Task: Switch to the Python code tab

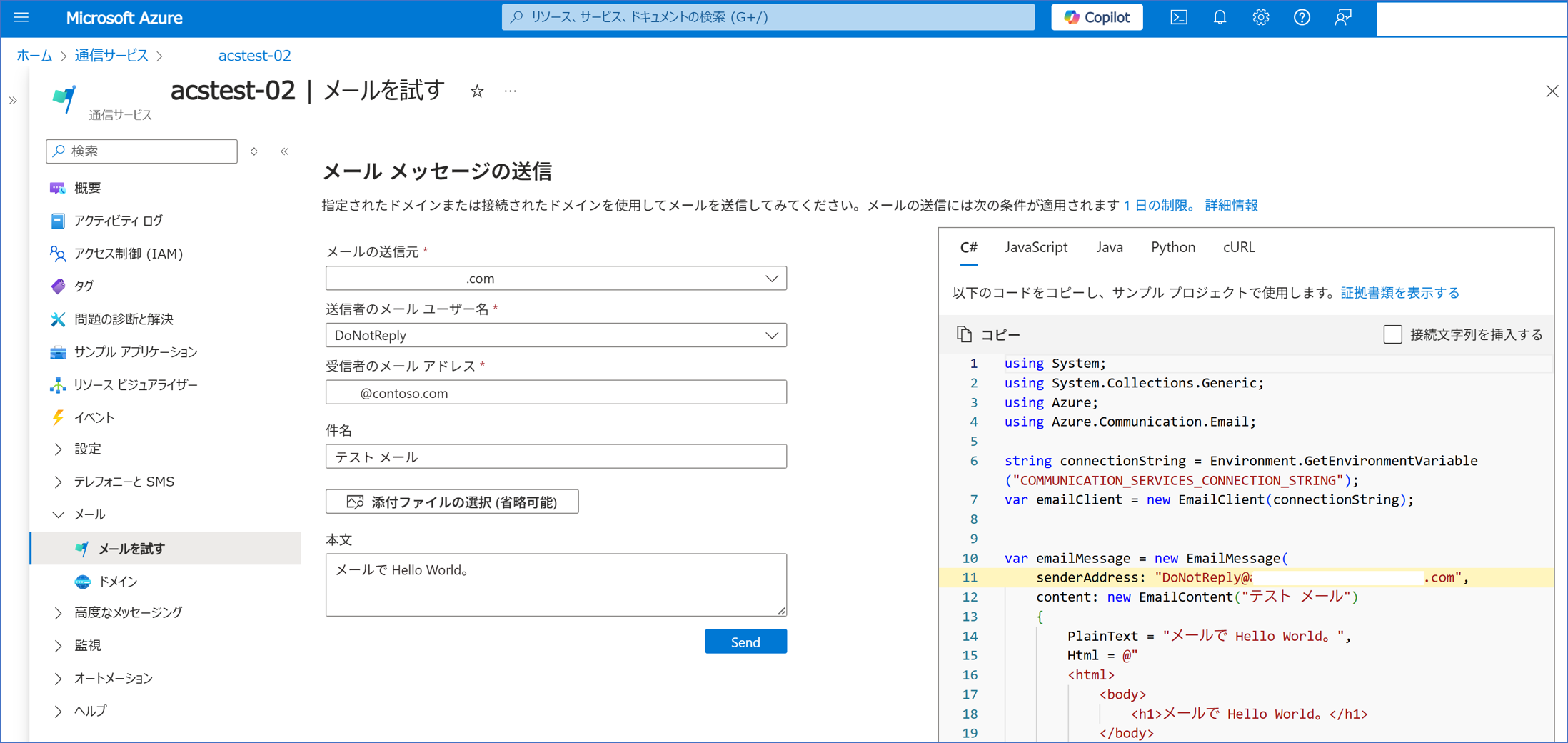Action: pyautogui.click(x=1172, y=247)
